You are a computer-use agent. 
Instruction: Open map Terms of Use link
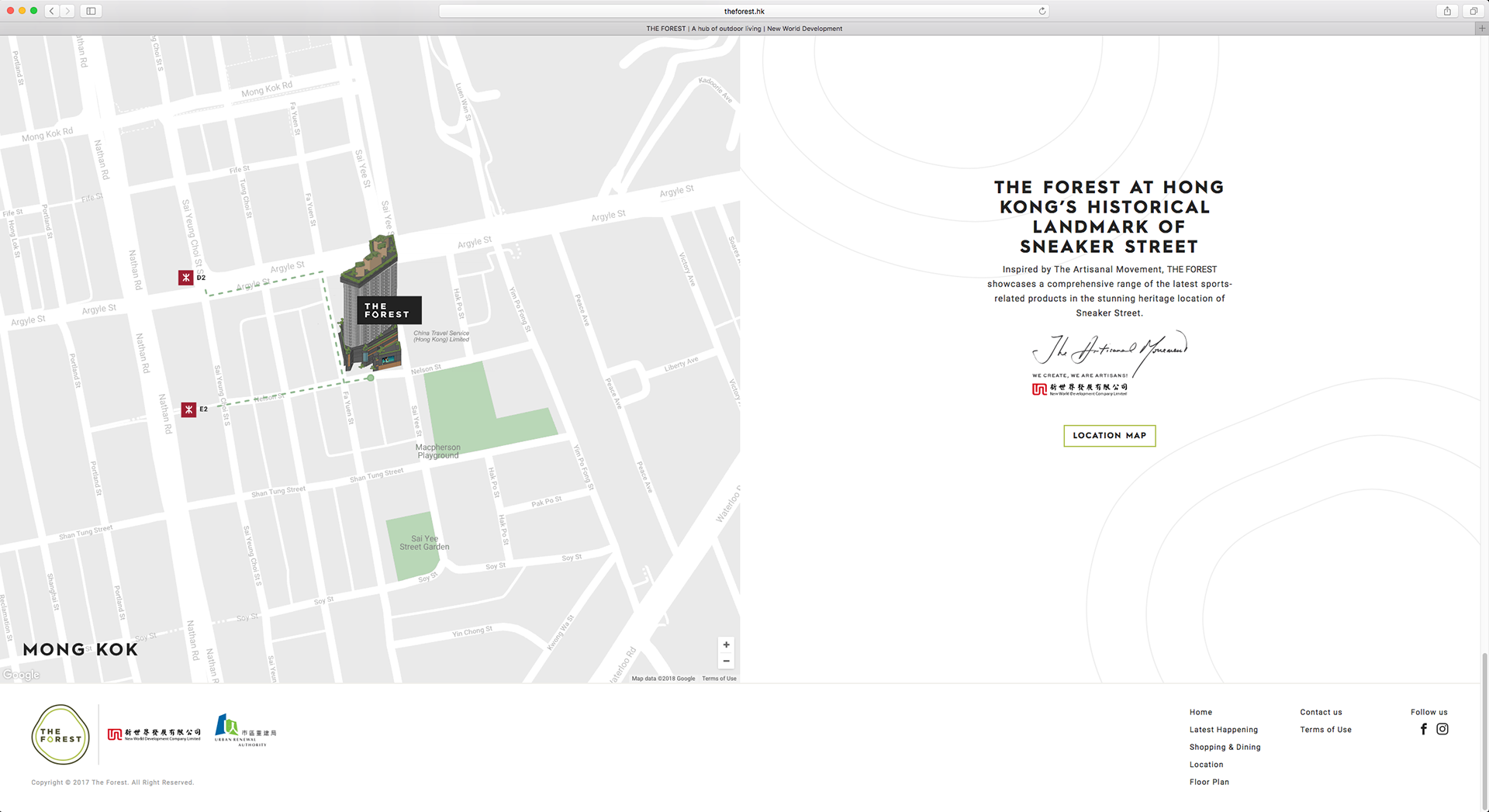[x=719, y=679]
